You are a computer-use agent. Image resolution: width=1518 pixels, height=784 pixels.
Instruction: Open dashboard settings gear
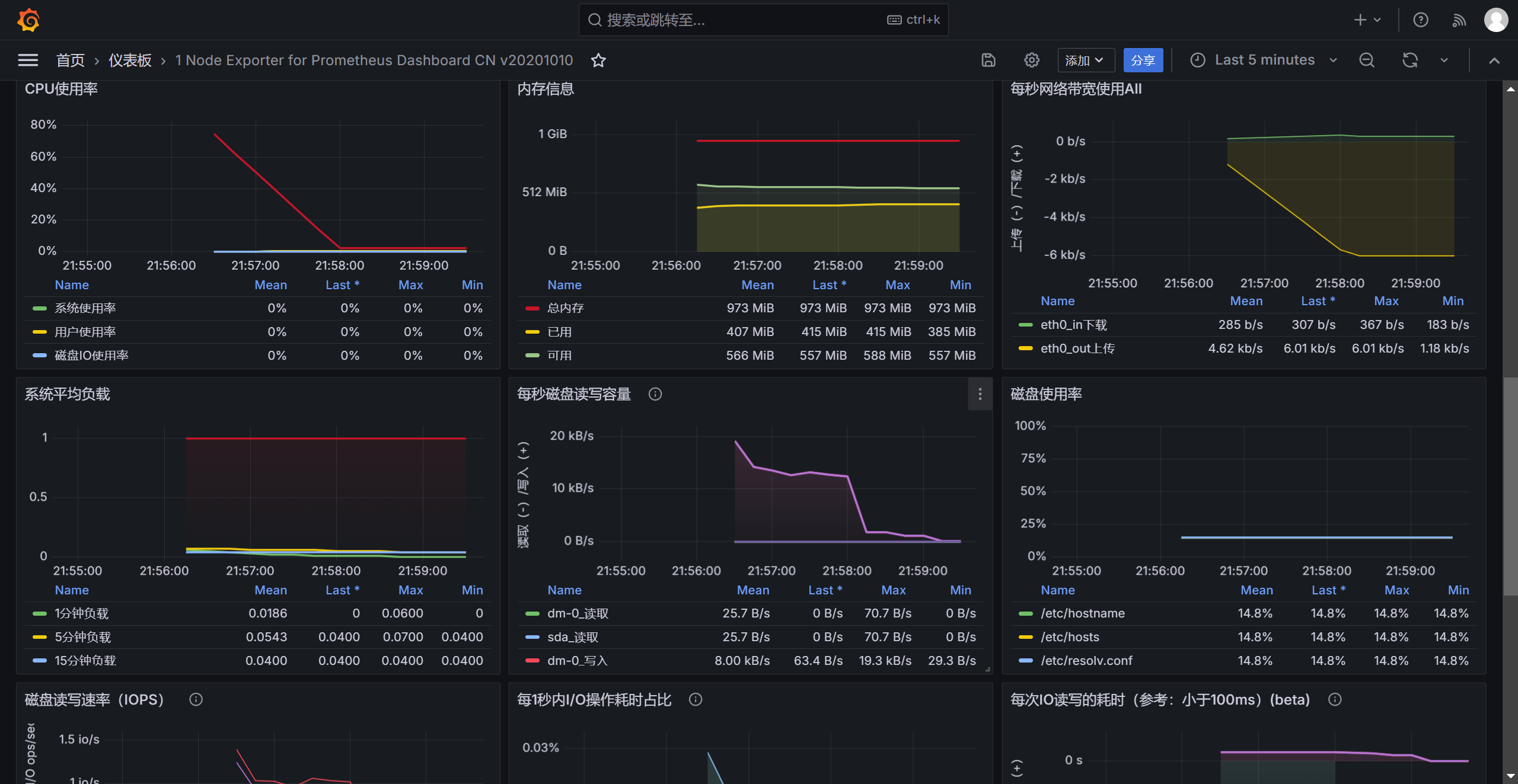(x=1032, y=60)
